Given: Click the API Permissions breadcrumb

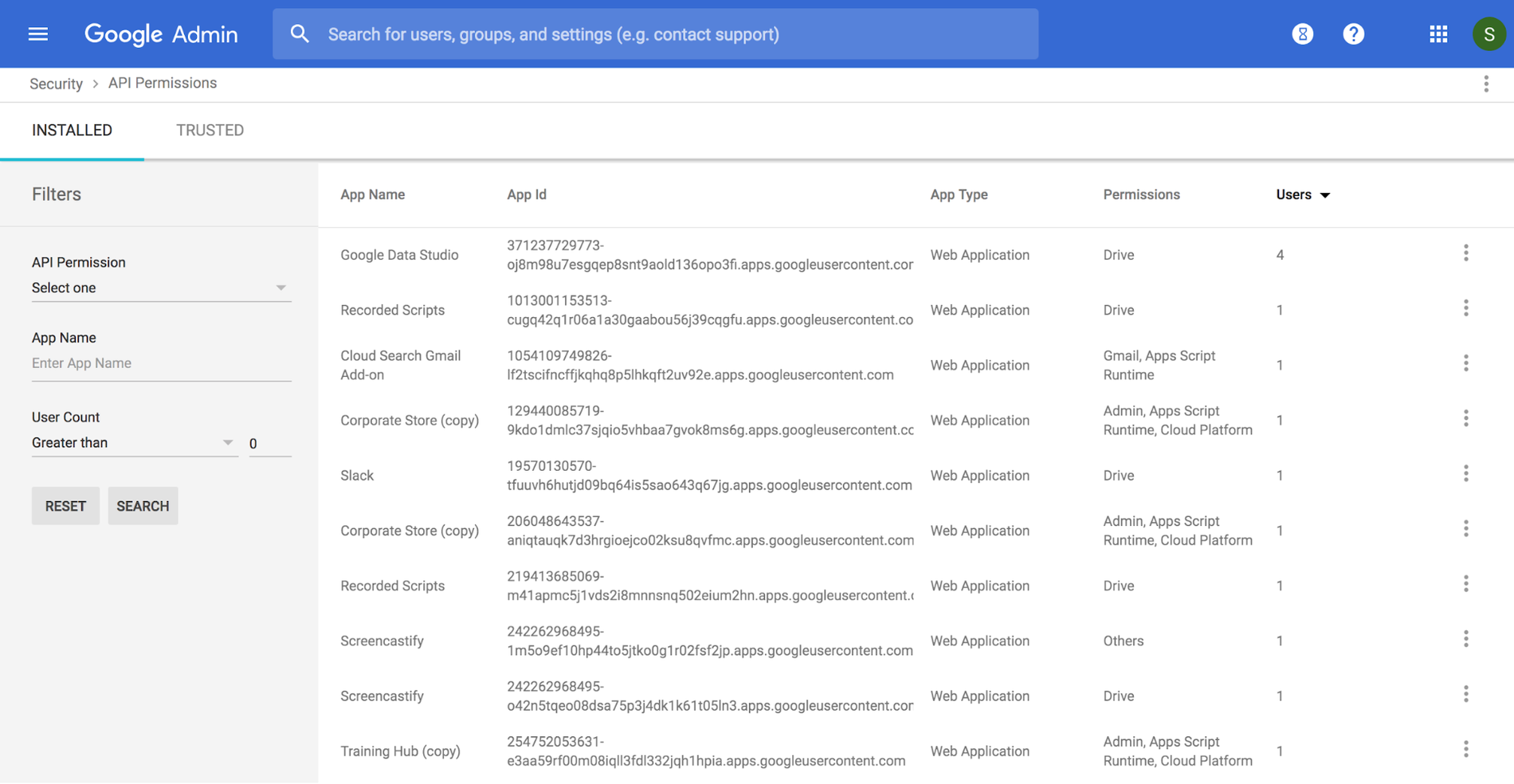Looking at the screenshot, I should point(163,83).
